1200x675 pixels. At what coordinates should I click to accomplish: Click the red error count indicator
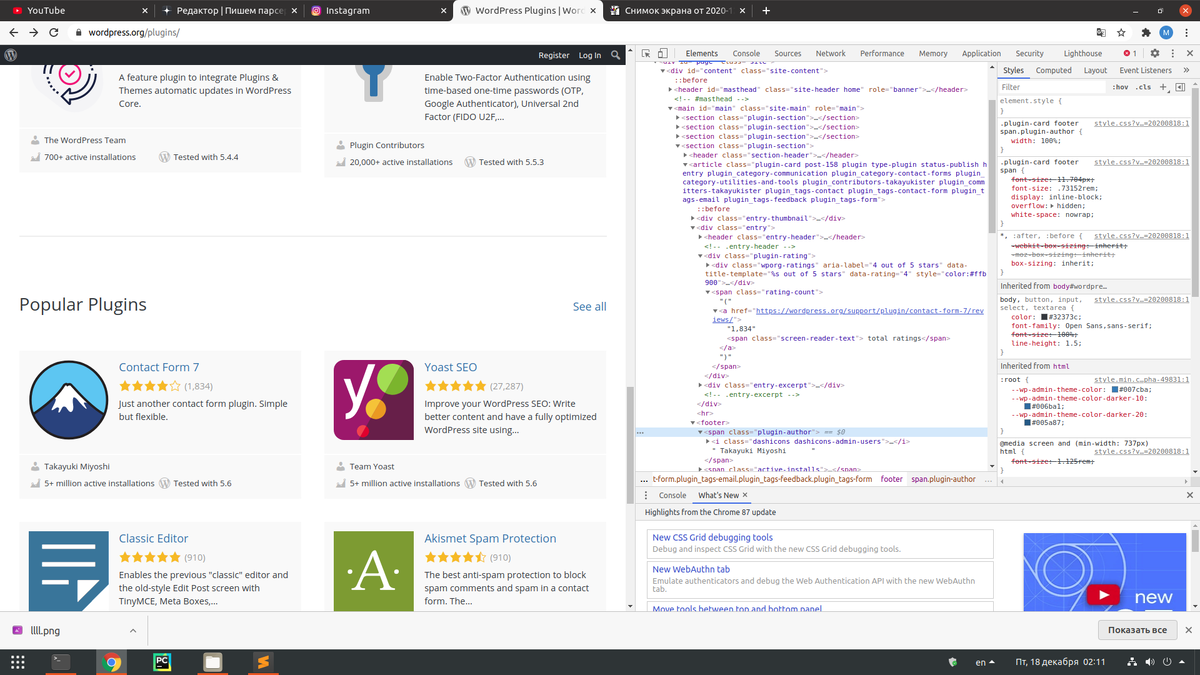[1129, 53]
